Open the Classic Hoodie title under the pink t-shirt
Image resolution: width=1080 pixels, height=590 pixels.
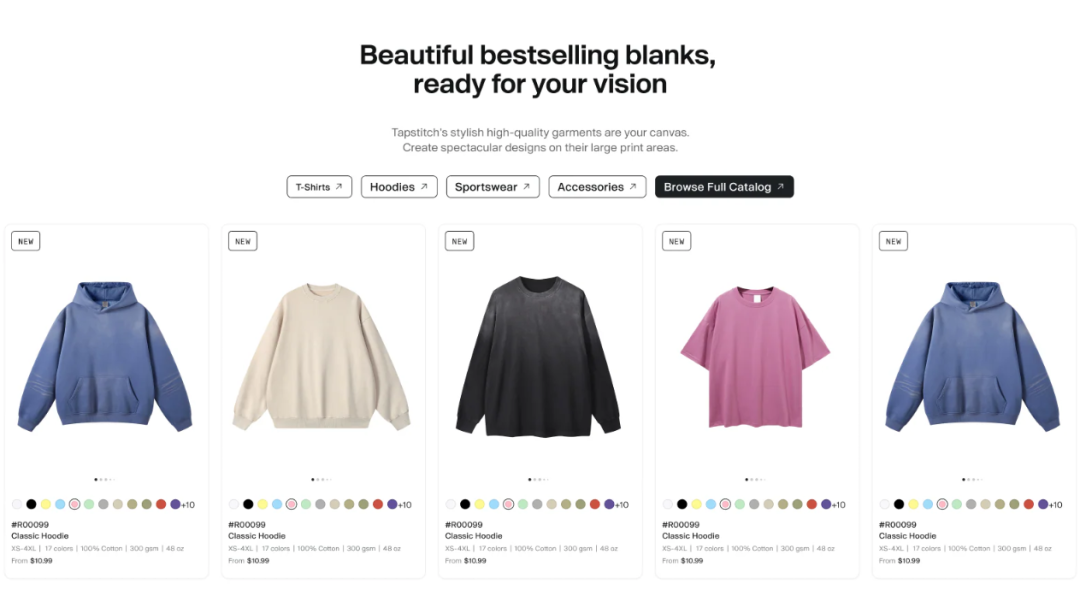point(691,536)
